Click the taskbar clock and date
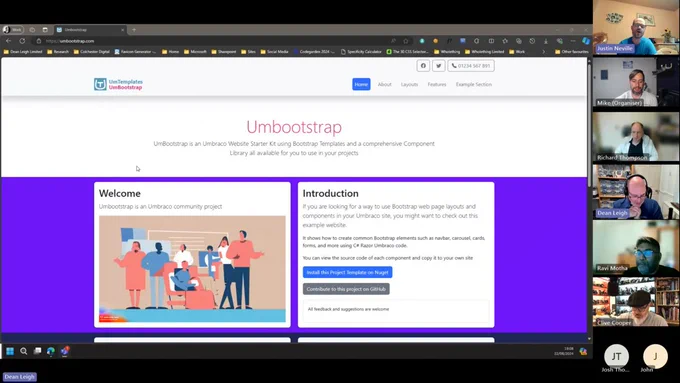 click(564, 351)
